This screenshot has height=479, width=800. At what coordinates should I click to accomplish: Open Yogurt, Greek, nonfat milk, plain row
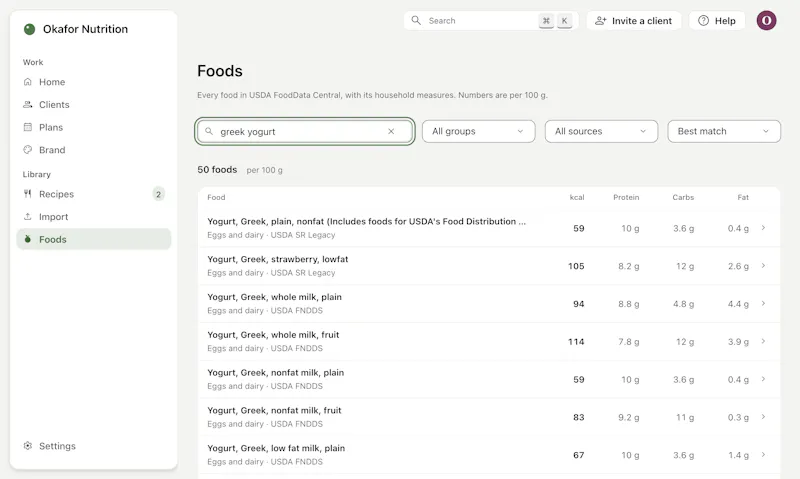(x=489, y=379)
